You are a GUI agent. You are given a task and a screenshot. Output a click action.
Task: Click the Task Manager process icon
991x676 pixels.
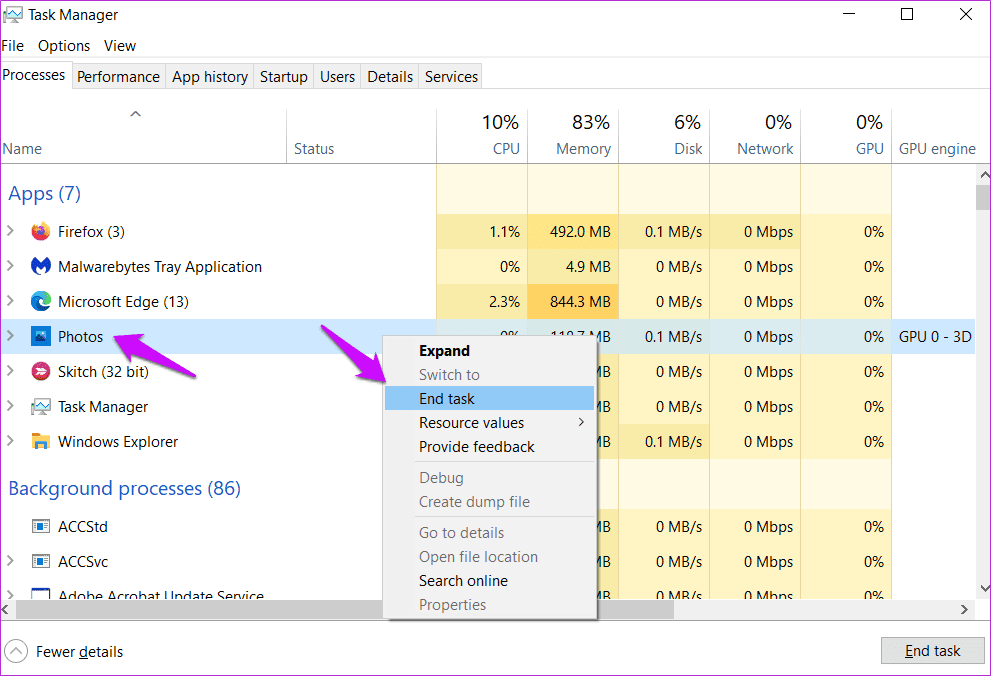41,407
